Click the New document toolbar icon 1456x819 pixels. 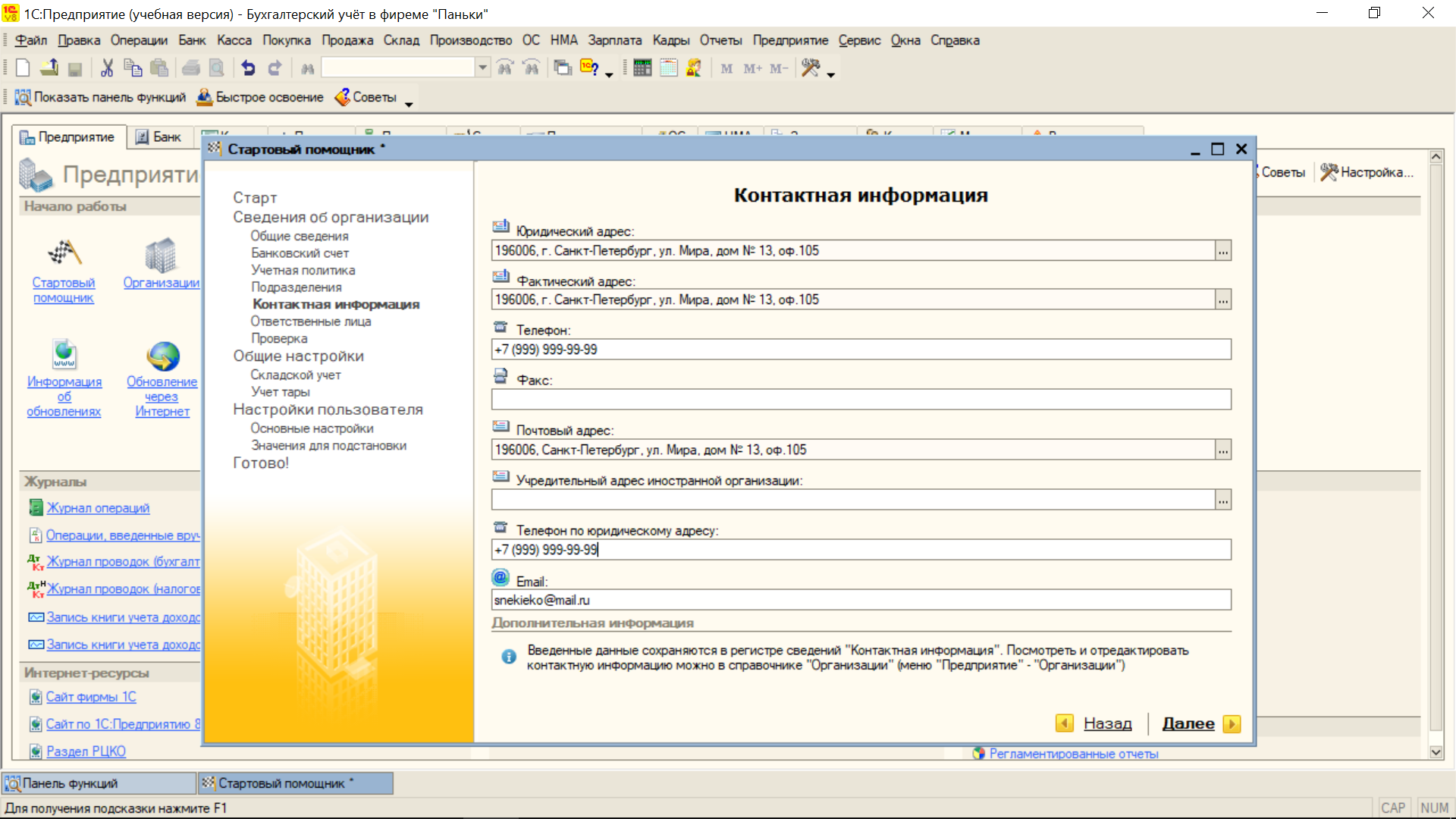[x=23, y=68]
